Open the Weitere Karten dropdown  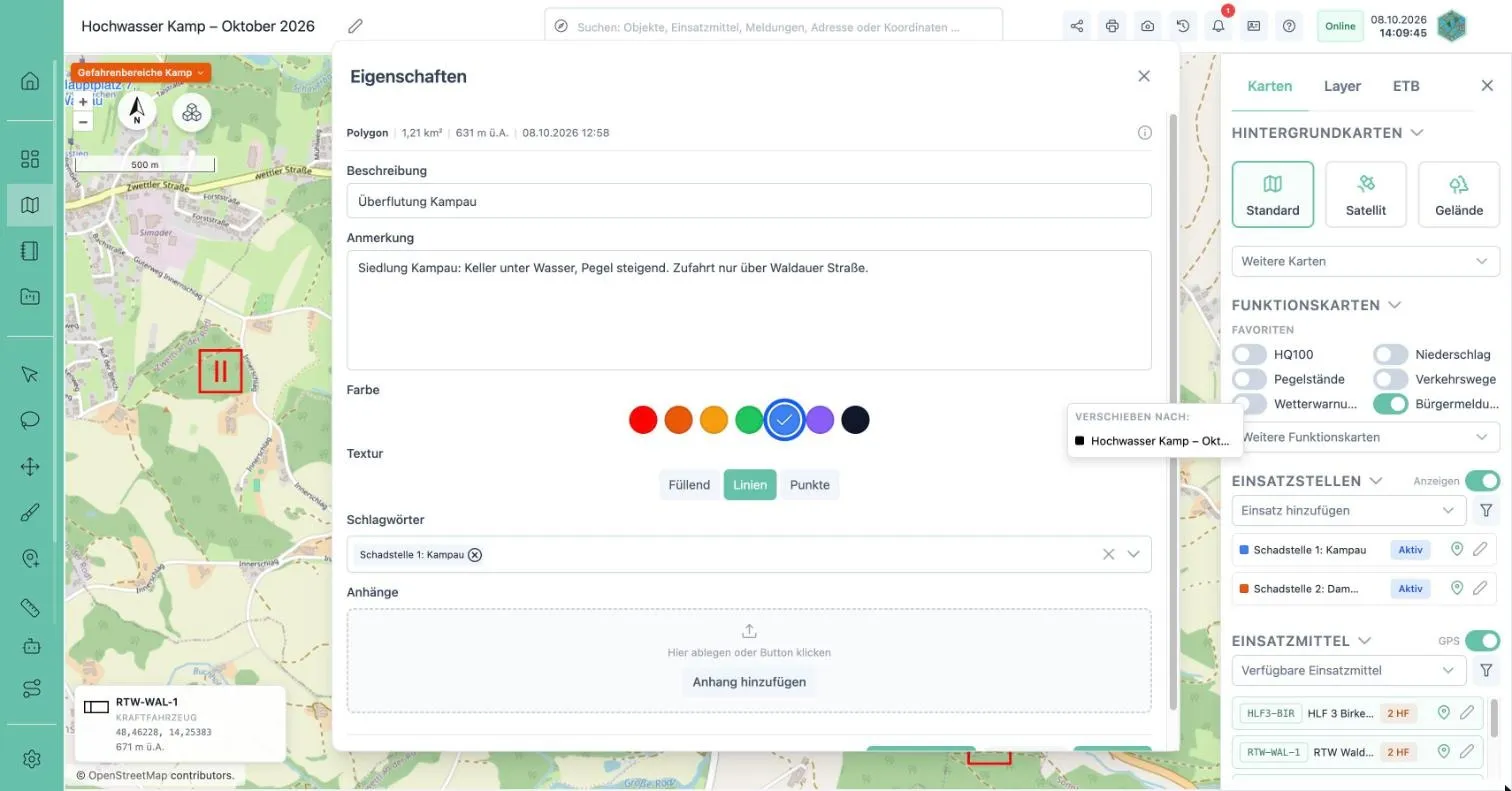pyautogui.click(x=1365, y=261)
